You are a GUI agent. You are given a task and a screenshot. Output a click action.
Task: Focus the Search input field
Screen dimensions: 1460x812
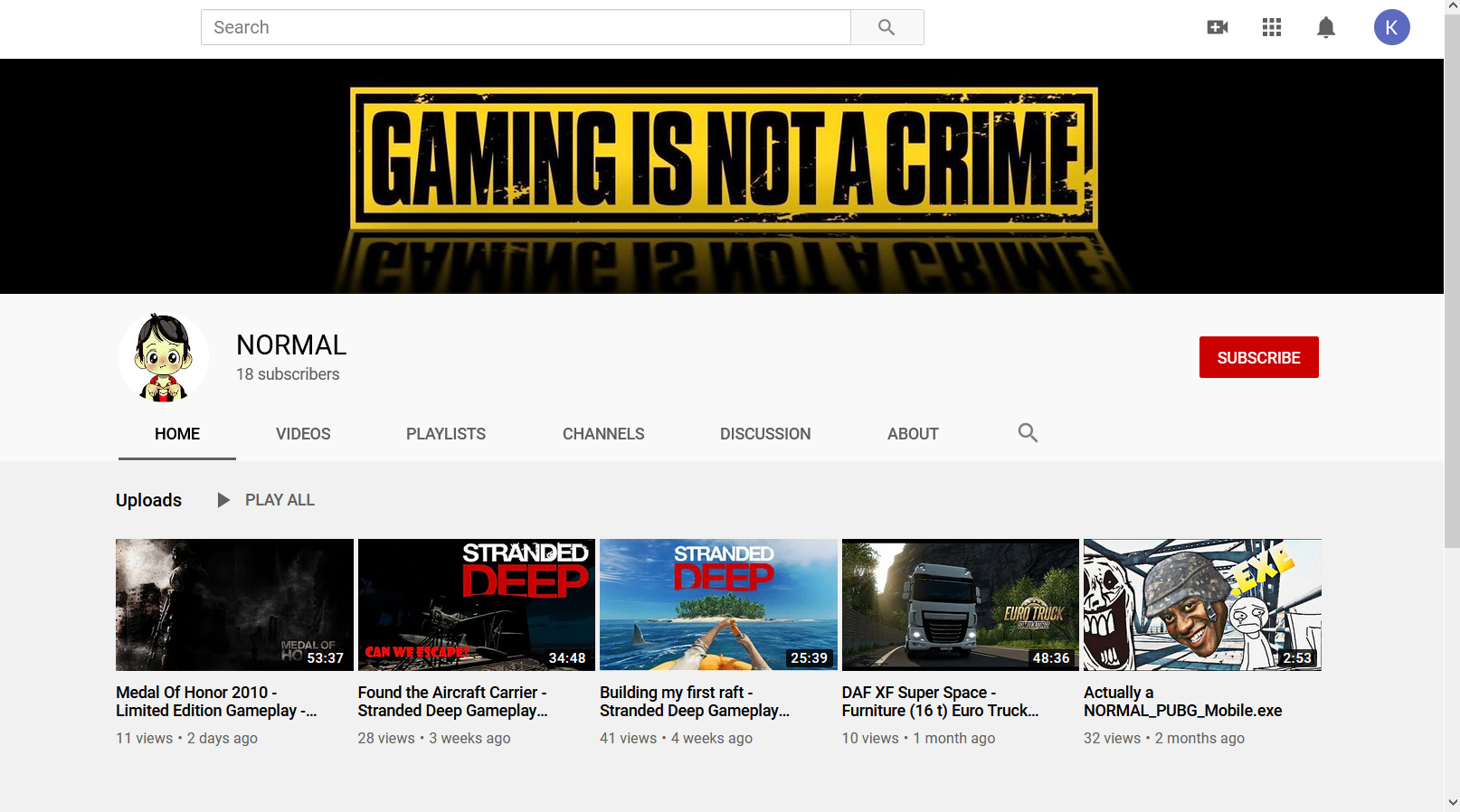[526, 27]
